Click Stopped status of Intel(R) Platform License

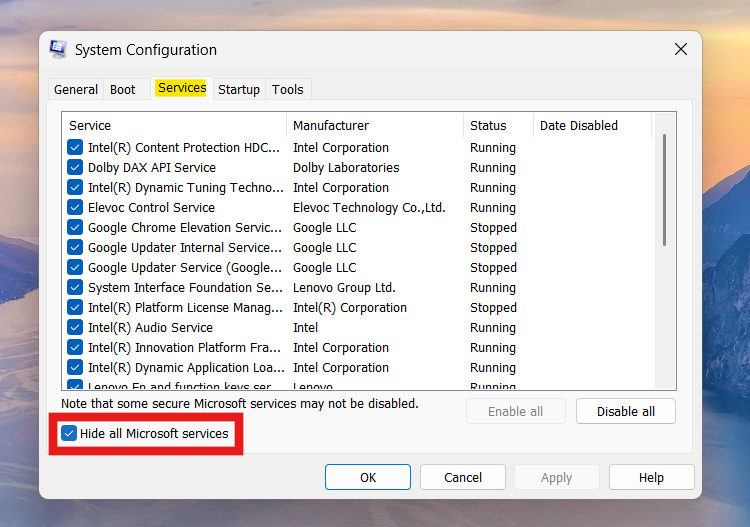[x=493, y=307]
